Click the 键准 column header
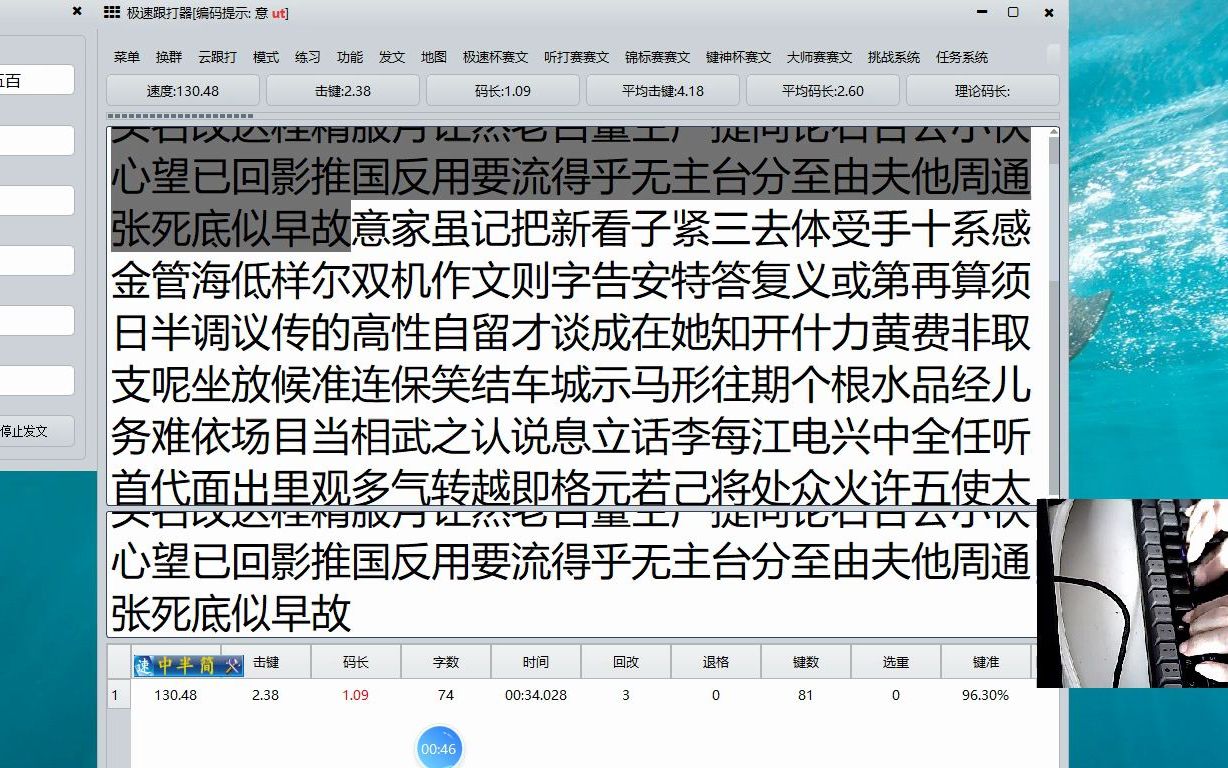This screenshot has height=768, width=1228. pyautogui.click(x=986, y=662)
